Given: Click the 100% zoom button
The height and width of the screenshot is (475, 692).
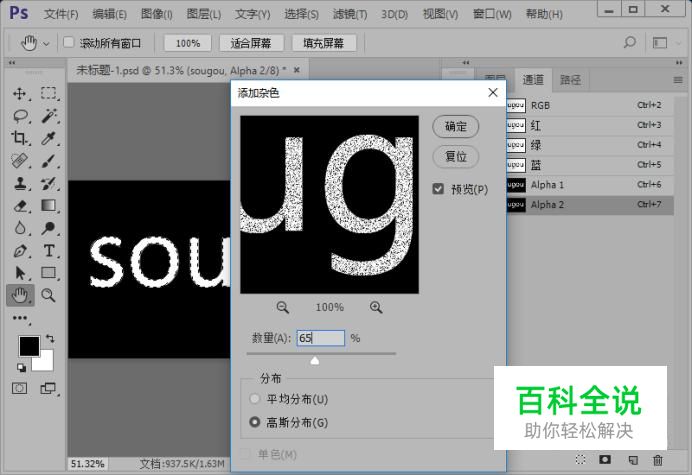Looking at the screenshot, I should (x=188, y=43).
